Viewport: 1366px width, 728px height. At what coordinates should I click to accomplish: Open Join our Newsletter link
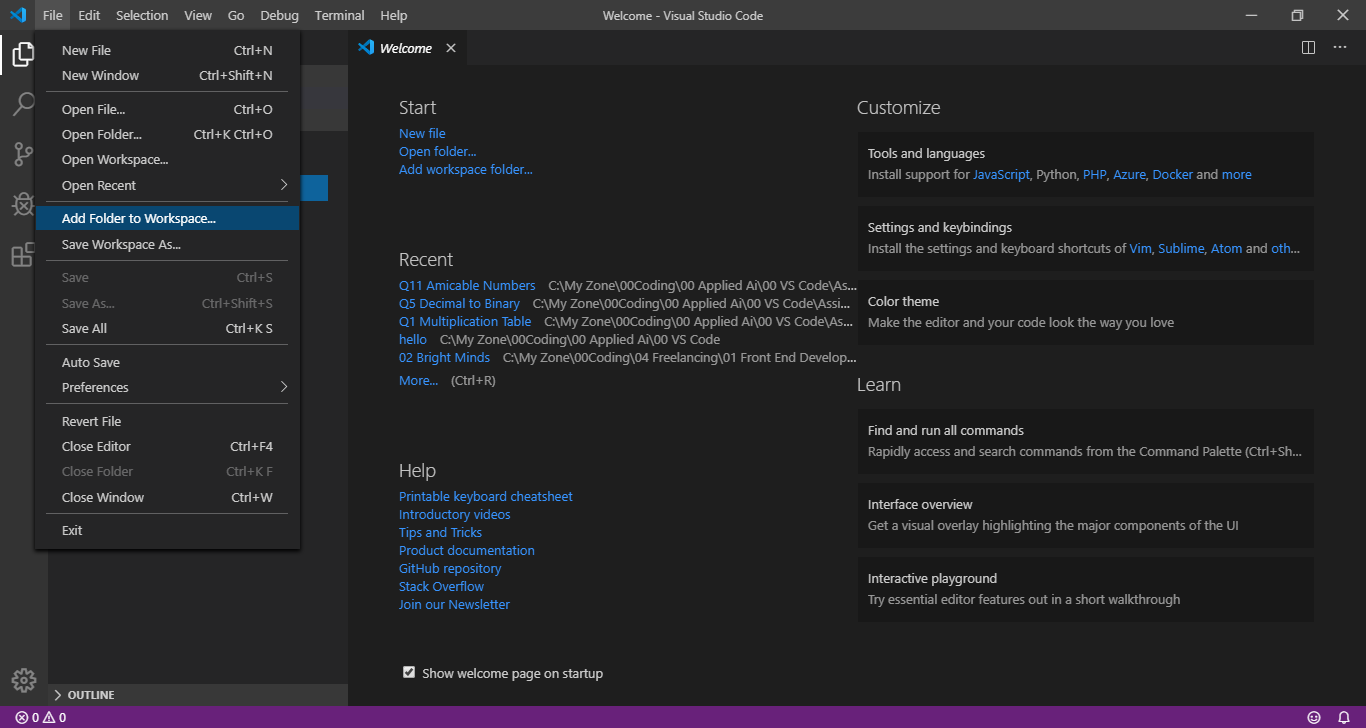pyautogui.click(x=454, y=604)
